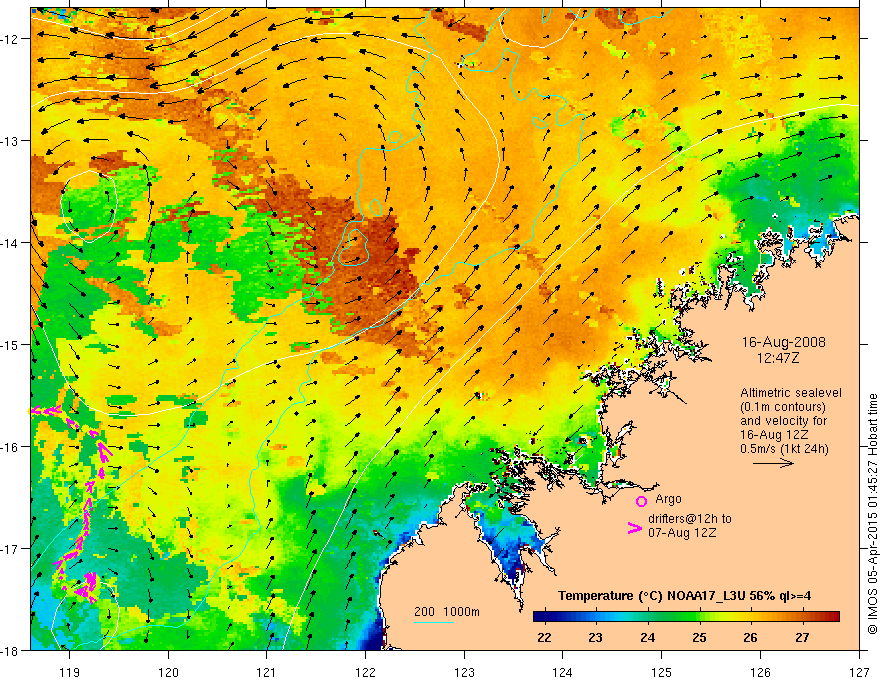The height and width of the screenshot is (680, 880).
Task: Click the '(0.1m contours)' caption text
Action: (783, 407)
